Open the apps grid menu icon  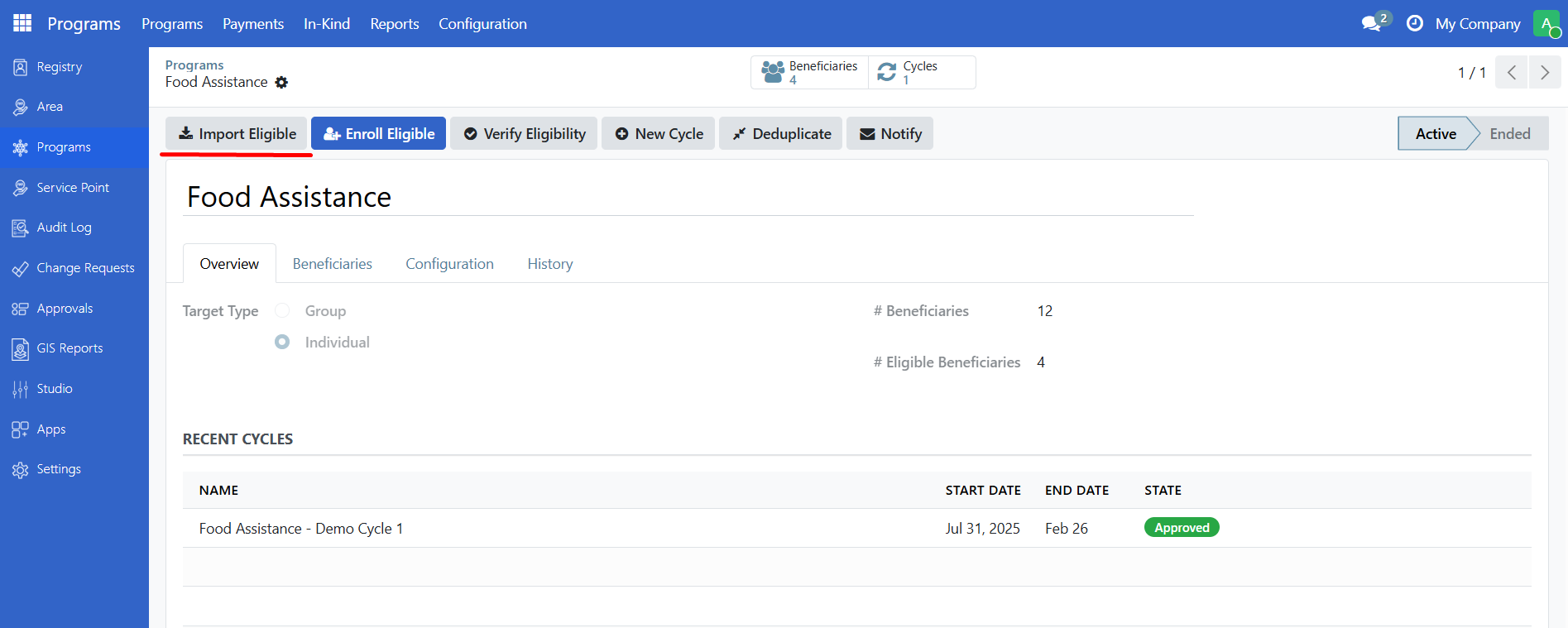tap(22, 23)
